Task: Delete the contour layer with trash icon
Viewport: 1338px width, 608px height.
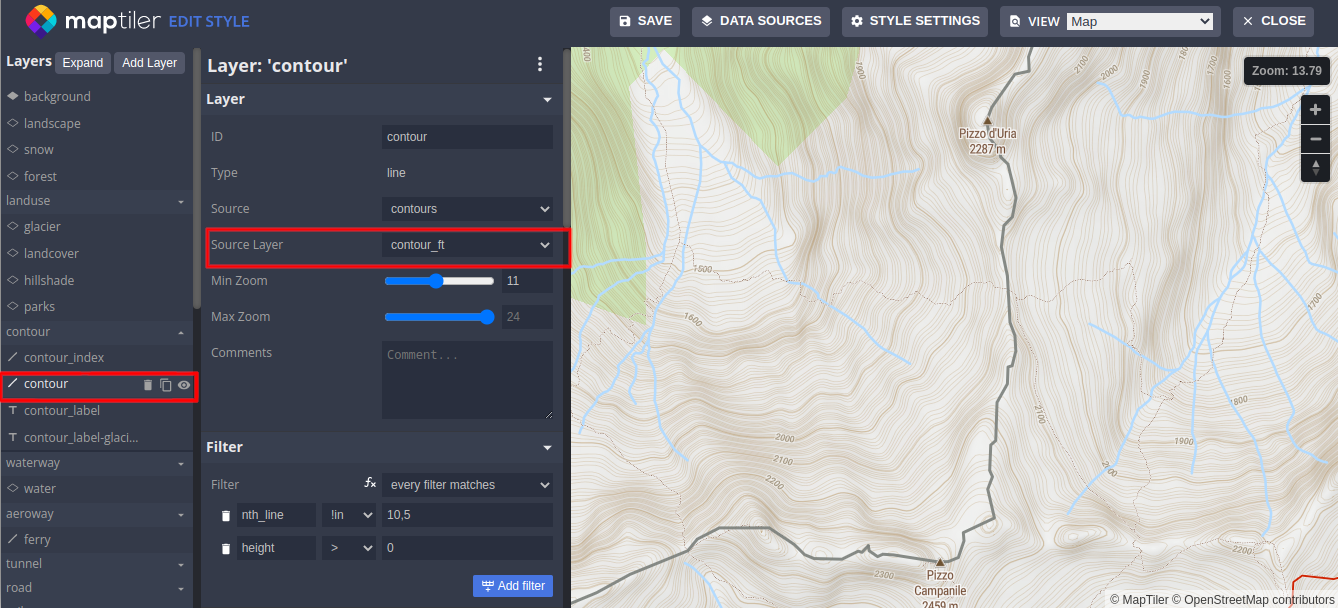Action: coord(148,385)
